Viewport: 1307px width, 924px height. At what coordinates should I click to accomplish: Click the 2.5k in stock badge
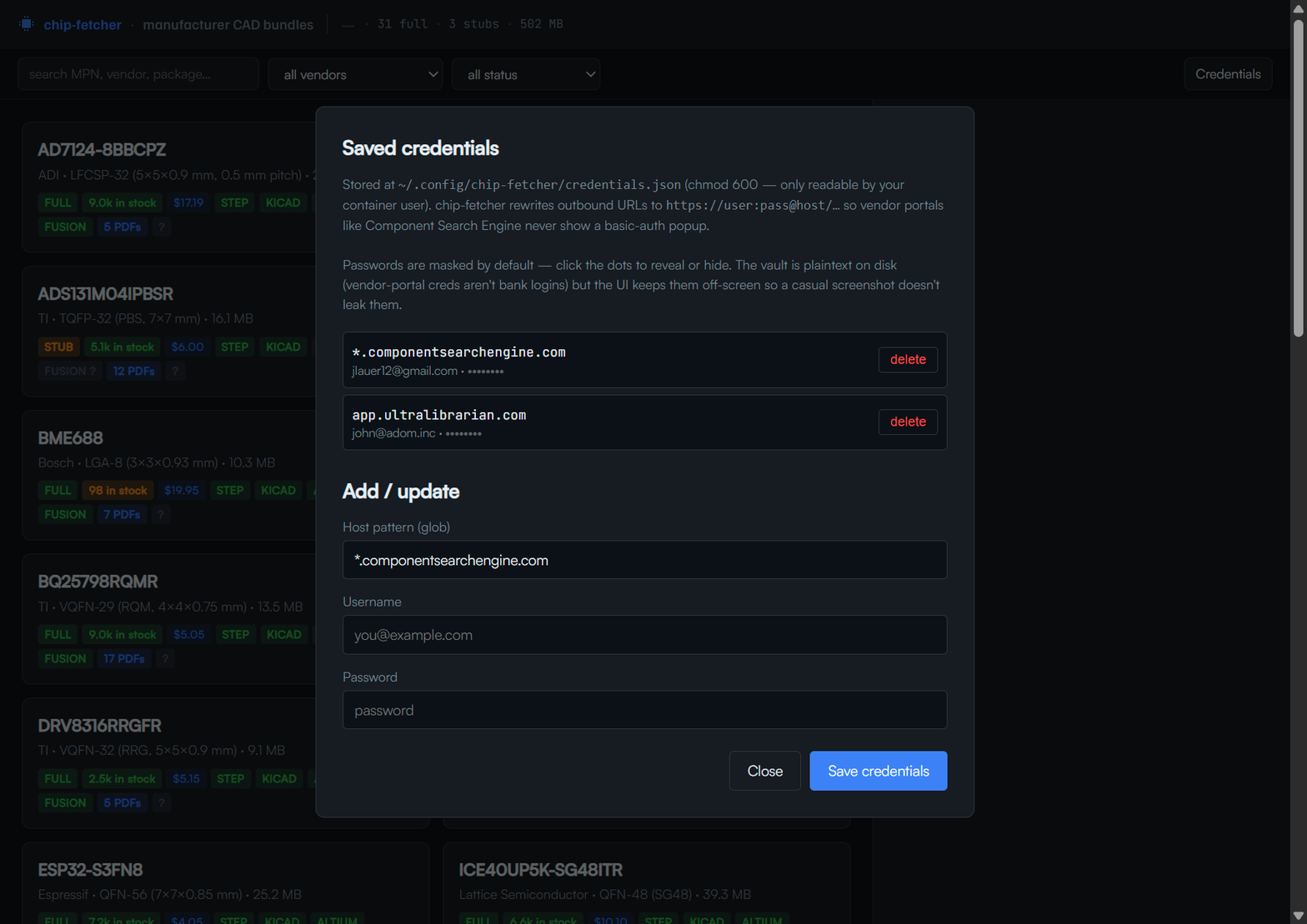(122, 778)
